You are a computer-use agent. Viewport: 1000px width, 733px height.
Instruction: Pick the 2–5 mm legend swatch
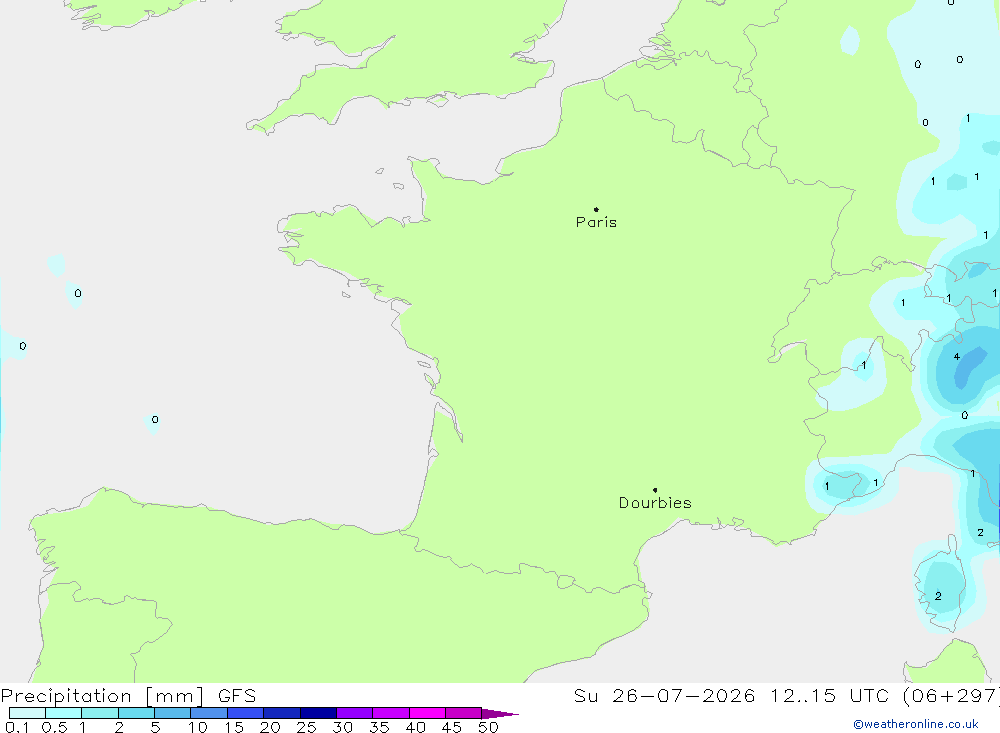(x=136, y=713)
